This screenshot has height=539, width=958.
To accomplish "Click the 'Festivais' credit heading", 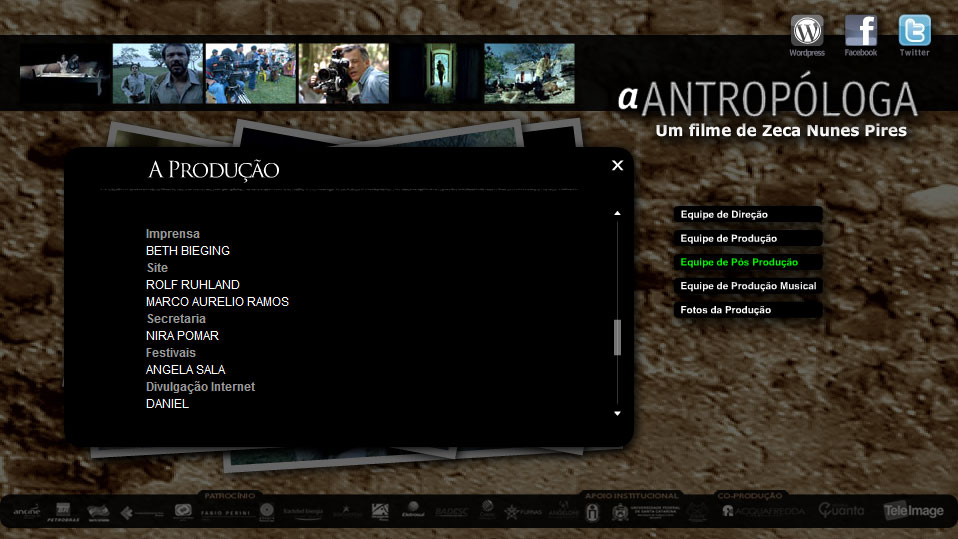I will pos(170,353).
